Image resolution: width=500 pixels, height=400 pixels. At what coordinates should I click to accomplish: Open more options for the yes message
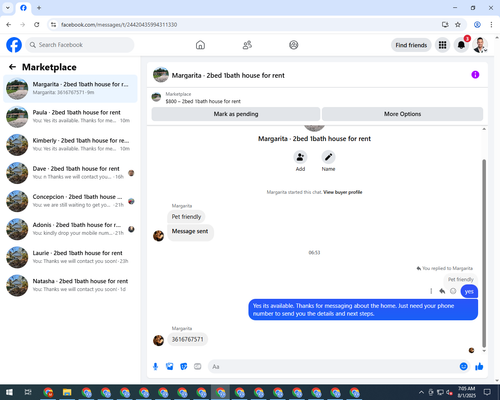point(431,291)
